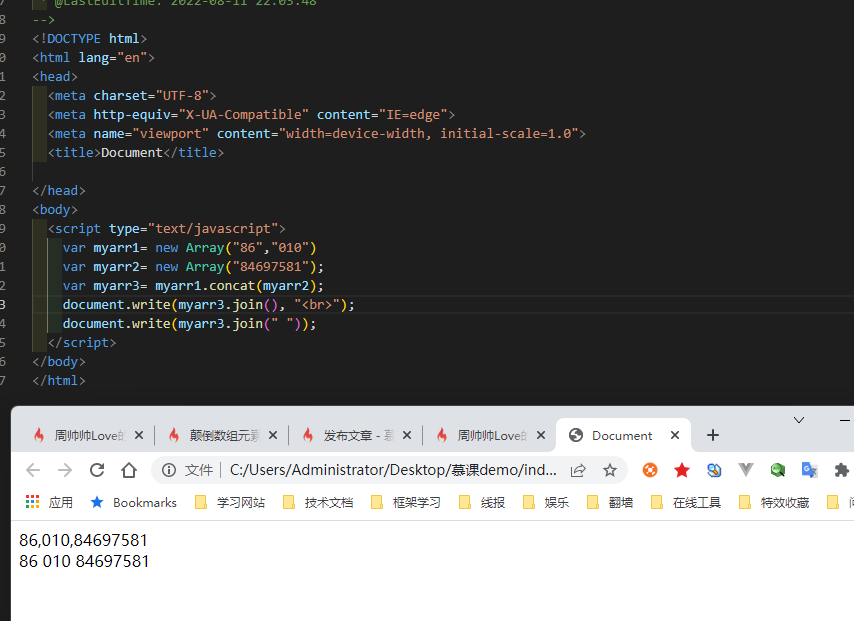
Task: Open the Google Translate extension
Action: point(809,470)
